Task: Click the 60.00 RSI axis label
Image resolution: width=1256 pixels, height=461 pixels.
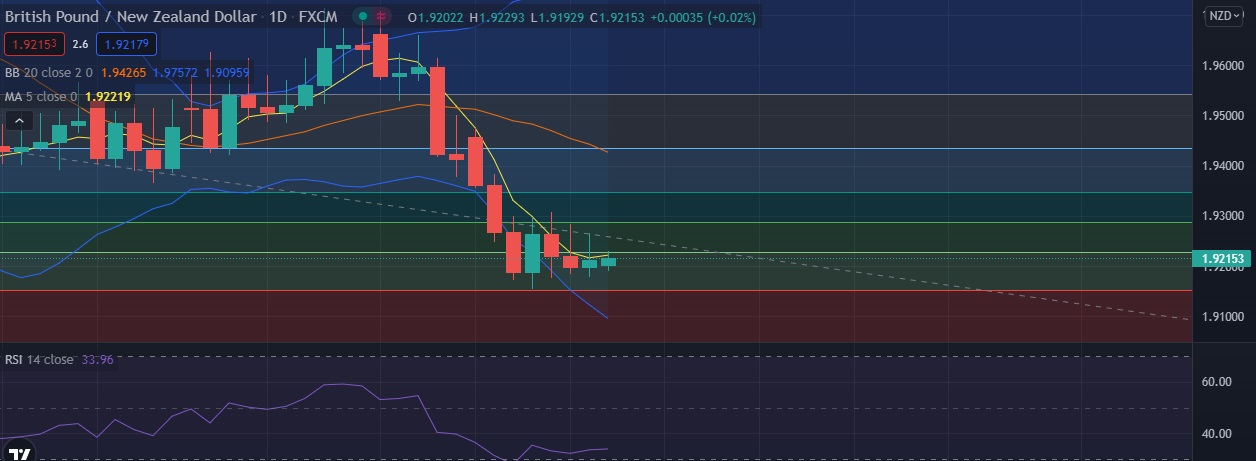Action: (x=1215, y=382)
